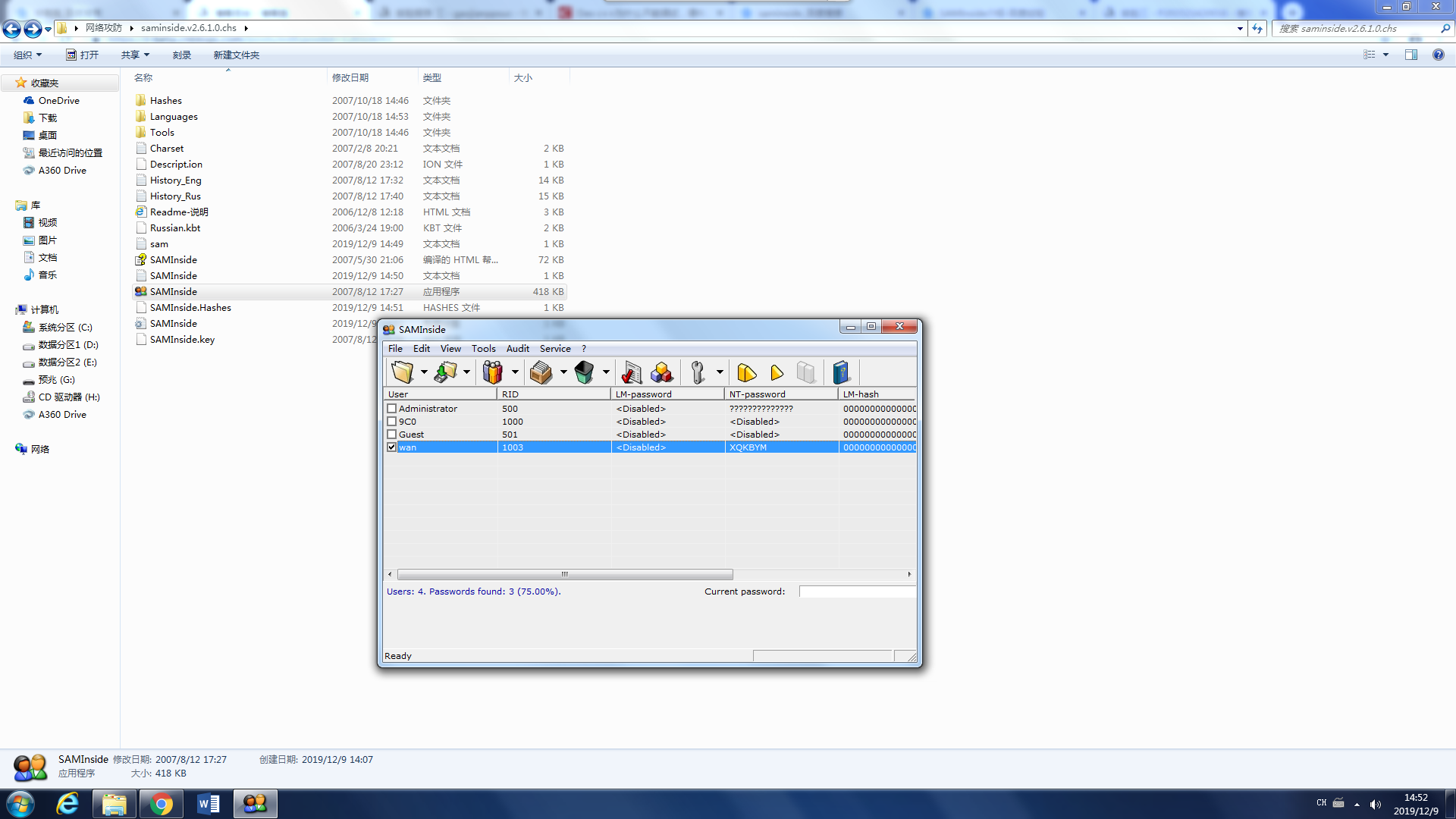1456x819 pixels.
Task: Click the Chrome icon in the taskbar
Action: coord(161,804)
